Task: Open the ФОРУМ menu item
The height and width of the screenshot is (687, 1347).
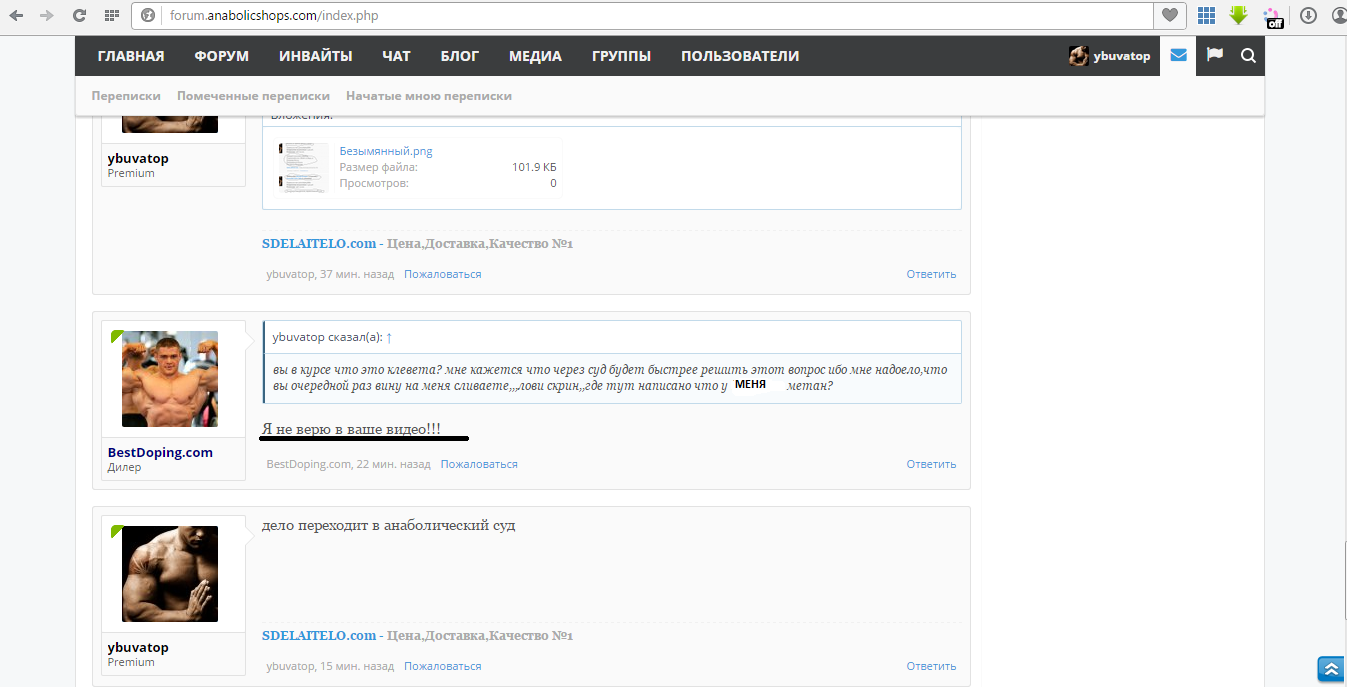Action: 221,56
